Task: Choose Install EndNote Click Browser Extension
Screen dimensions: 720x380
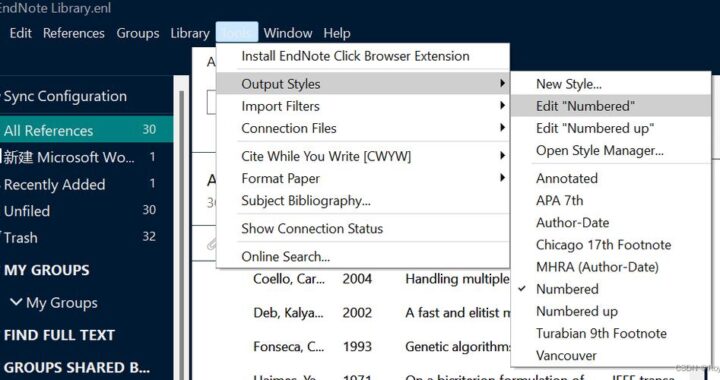Action: pyautogui.click(x=363, y=56)
